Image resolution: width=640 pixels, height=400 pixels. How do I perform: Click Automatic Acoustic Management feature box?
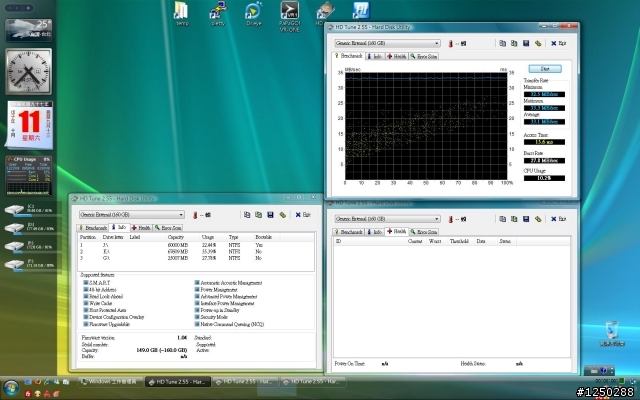pos(197,282)
